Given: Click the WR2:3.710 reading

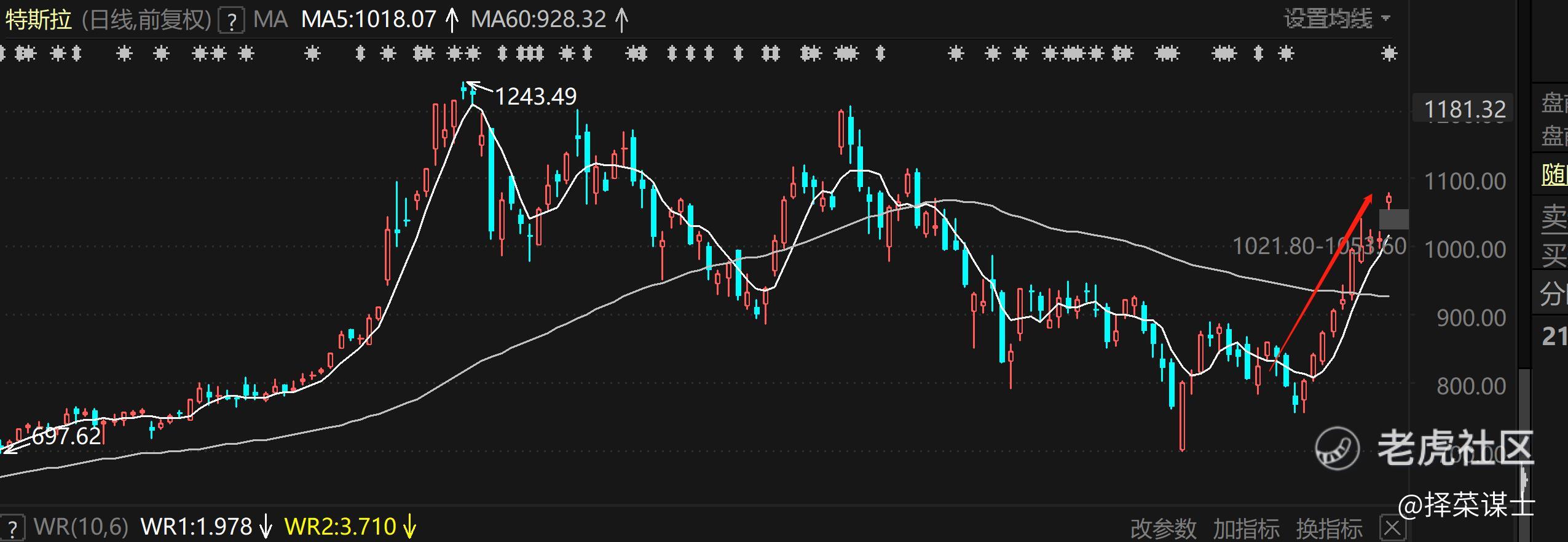Looking at the screenshot, I should [x=341, y=527].
